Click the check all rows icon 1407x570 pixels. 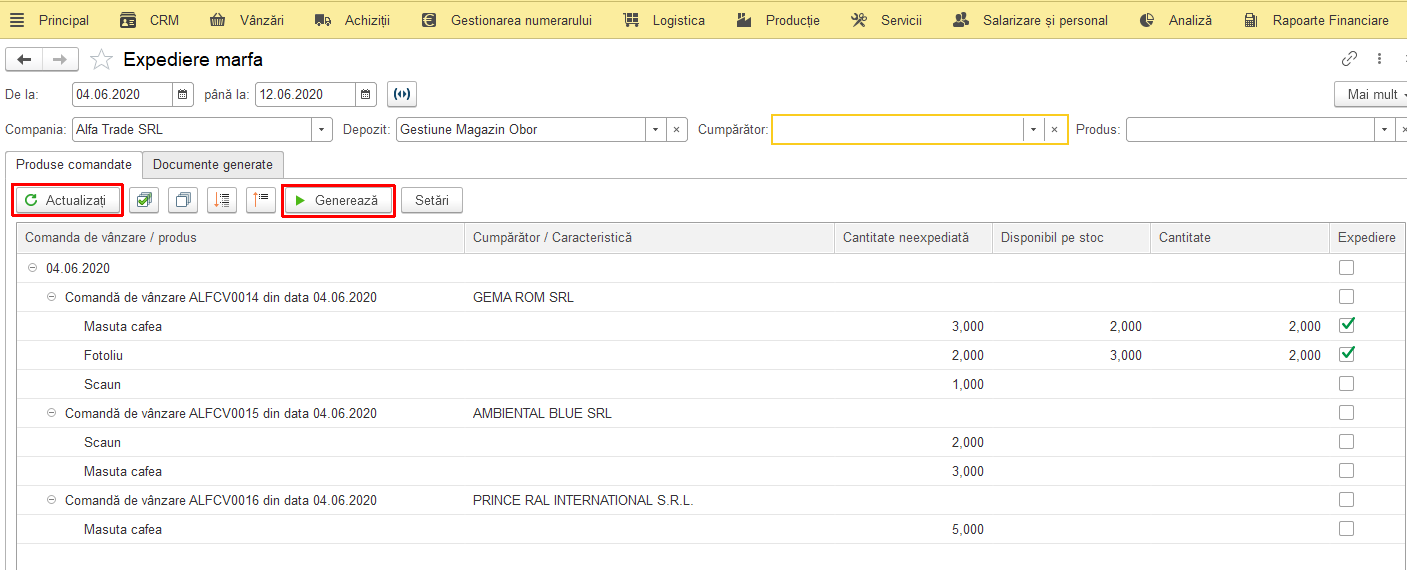(x=144, y=200)
